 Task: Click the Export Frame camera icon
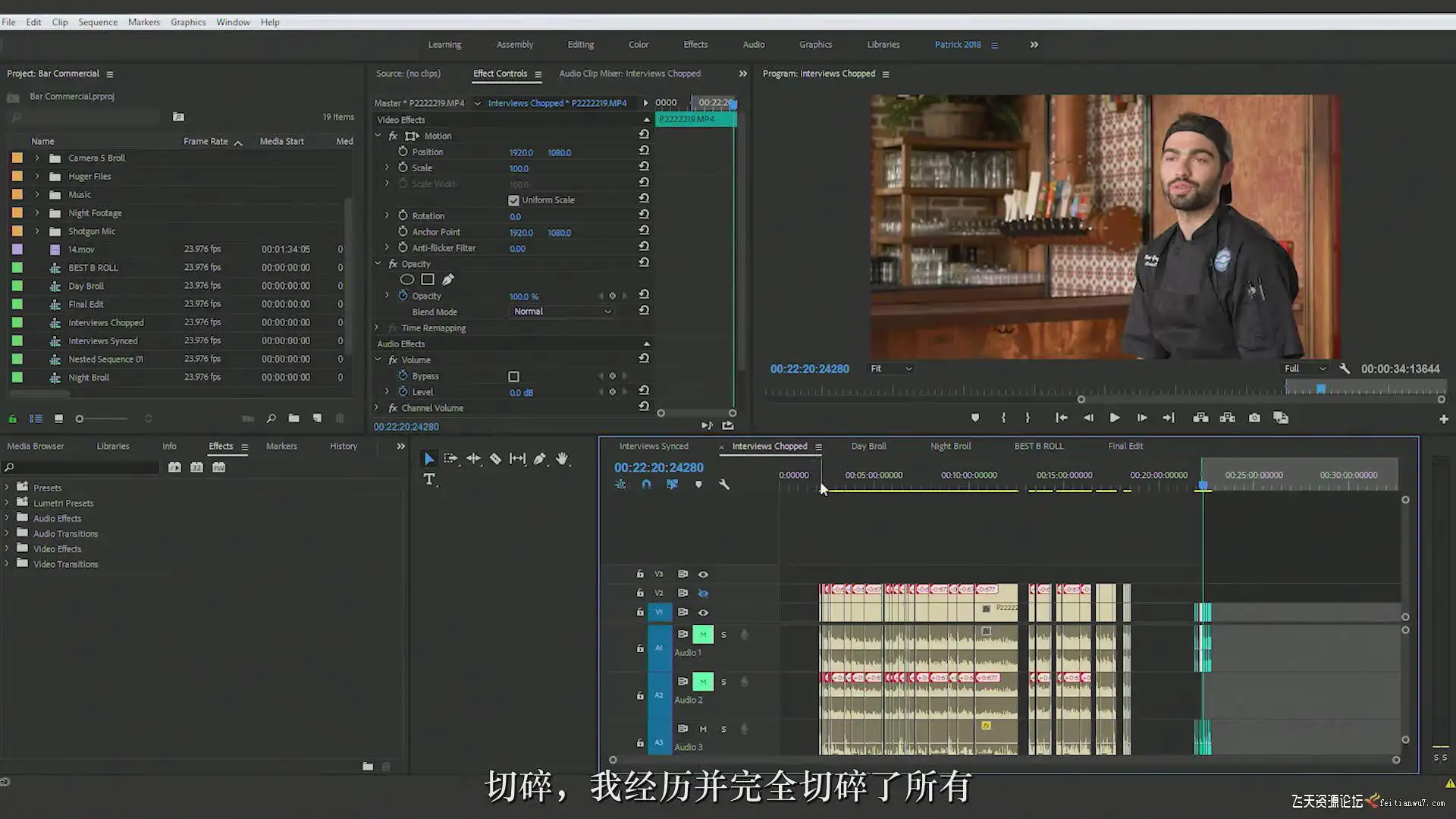(x=1254, y=418)
